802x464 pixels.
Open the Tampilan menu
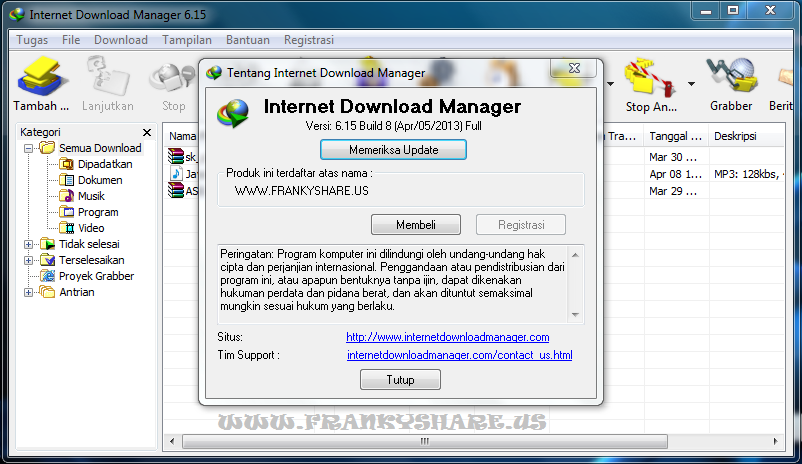[187, 40]
